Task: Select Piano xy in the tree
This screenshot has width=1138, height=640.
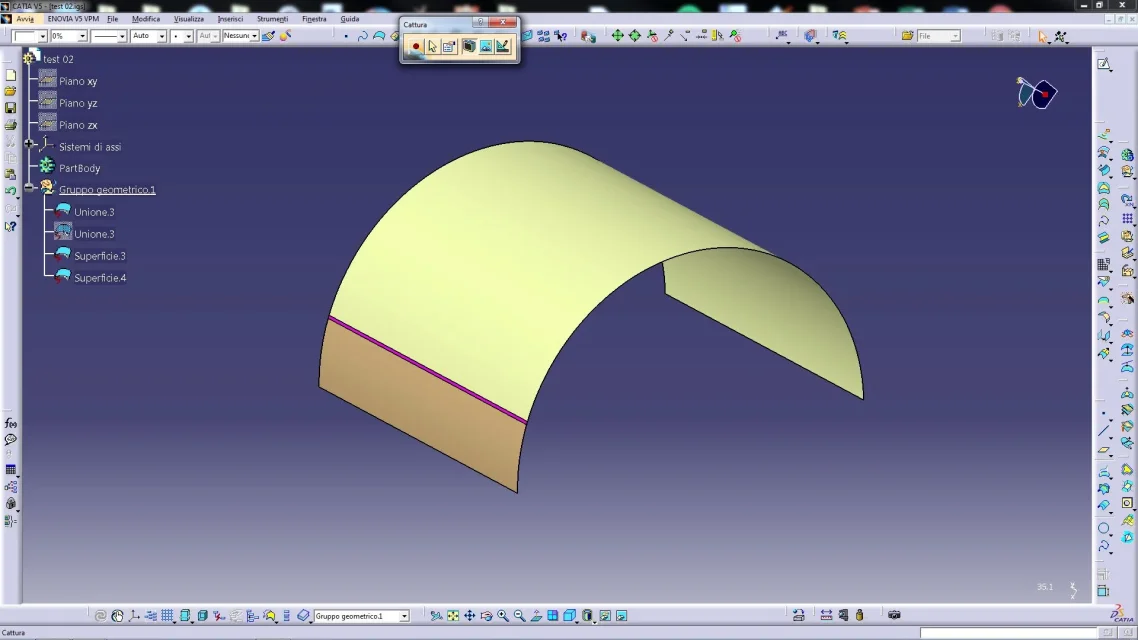Action: [78, 81]
